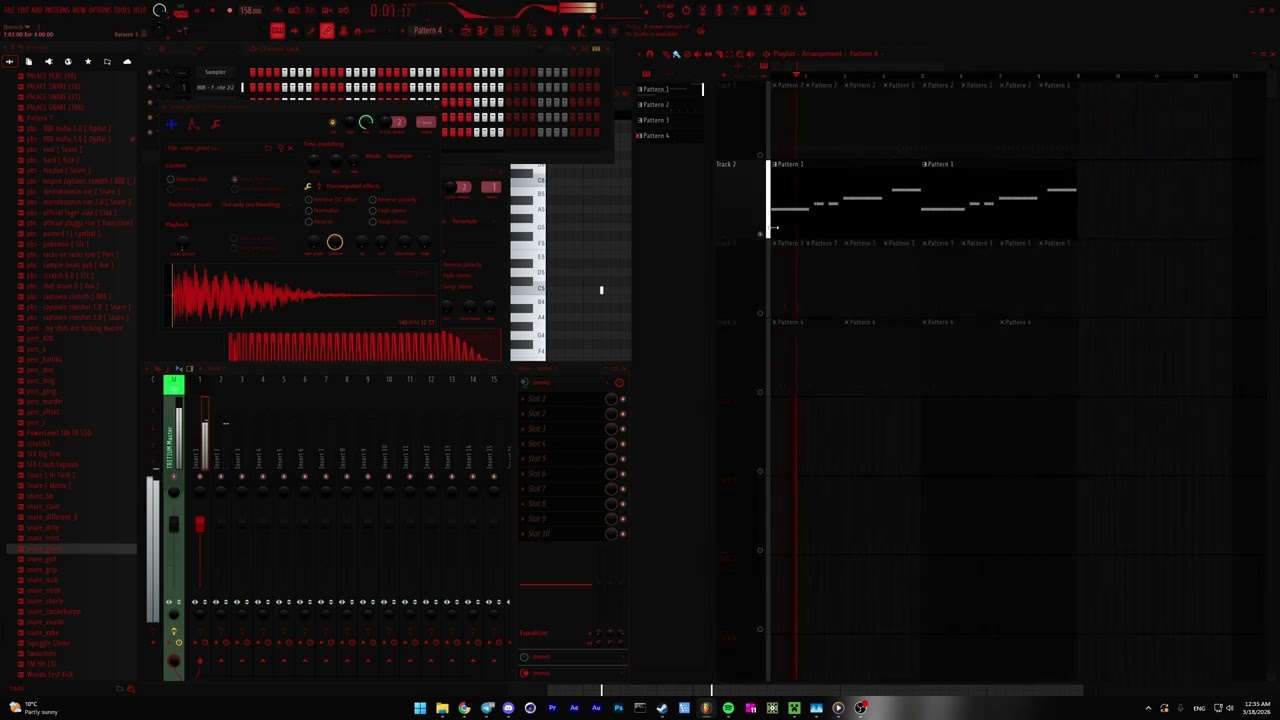Open the blue plus sampler settings tab
This screenshot has height=720, width=1280.
[x=172, y=124]
